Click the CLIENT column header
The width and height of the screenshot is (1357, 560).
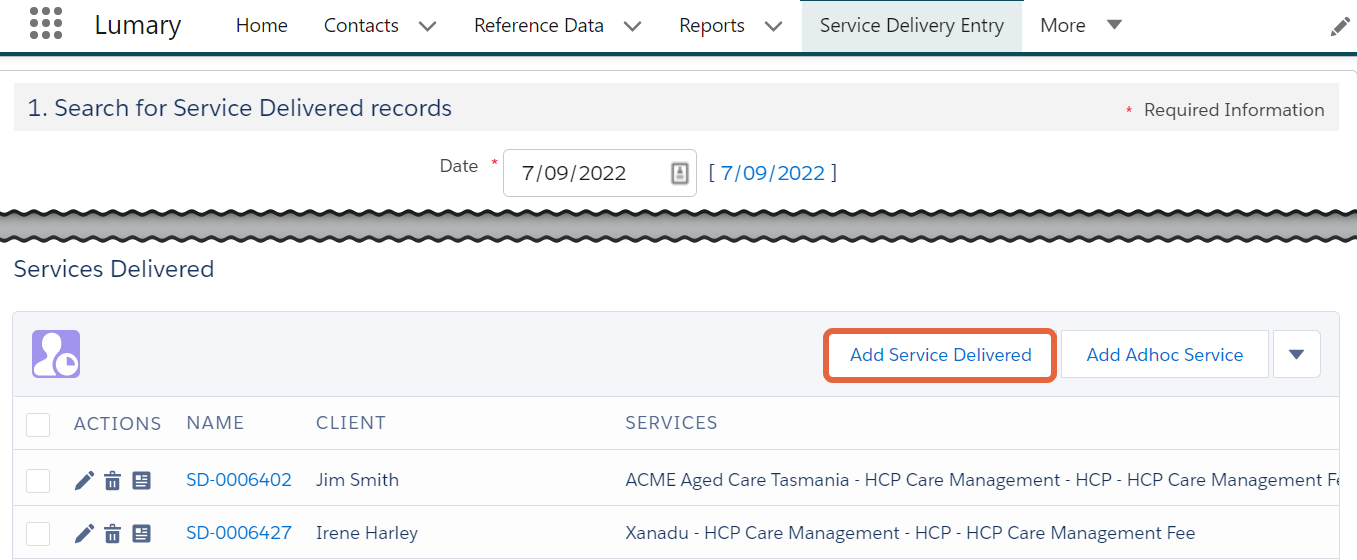coord(351,423)
